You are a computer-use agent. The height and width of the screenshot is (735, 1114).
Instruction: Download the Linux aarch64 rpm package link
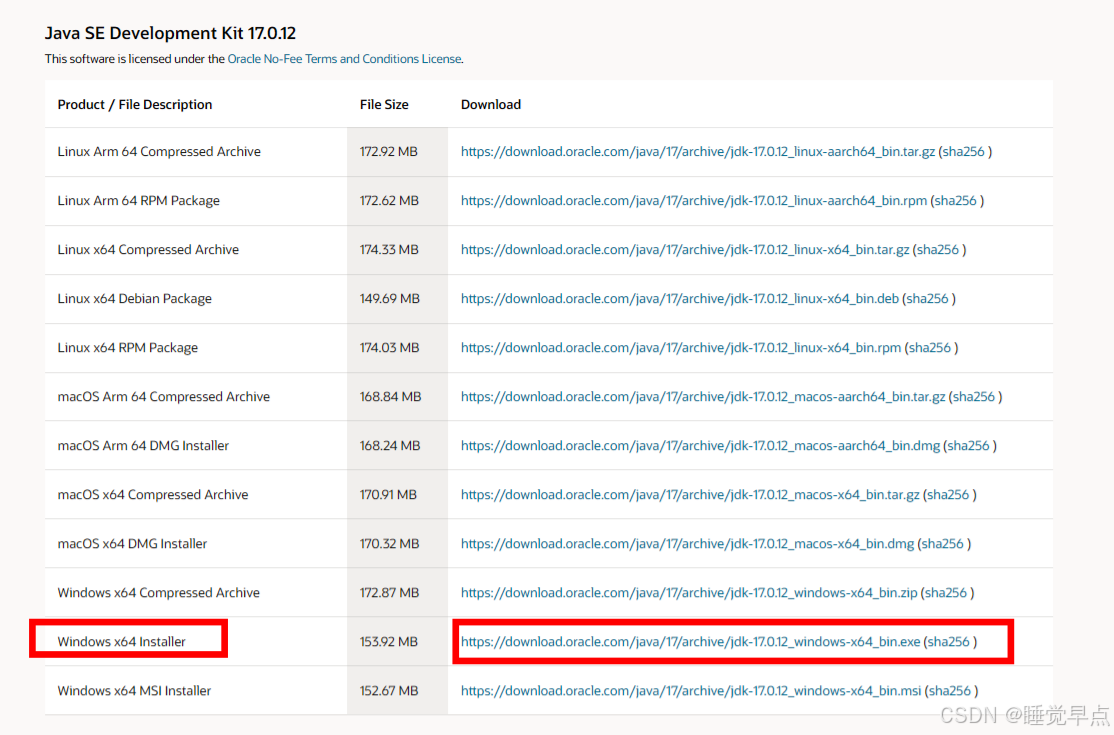(693, 200)
